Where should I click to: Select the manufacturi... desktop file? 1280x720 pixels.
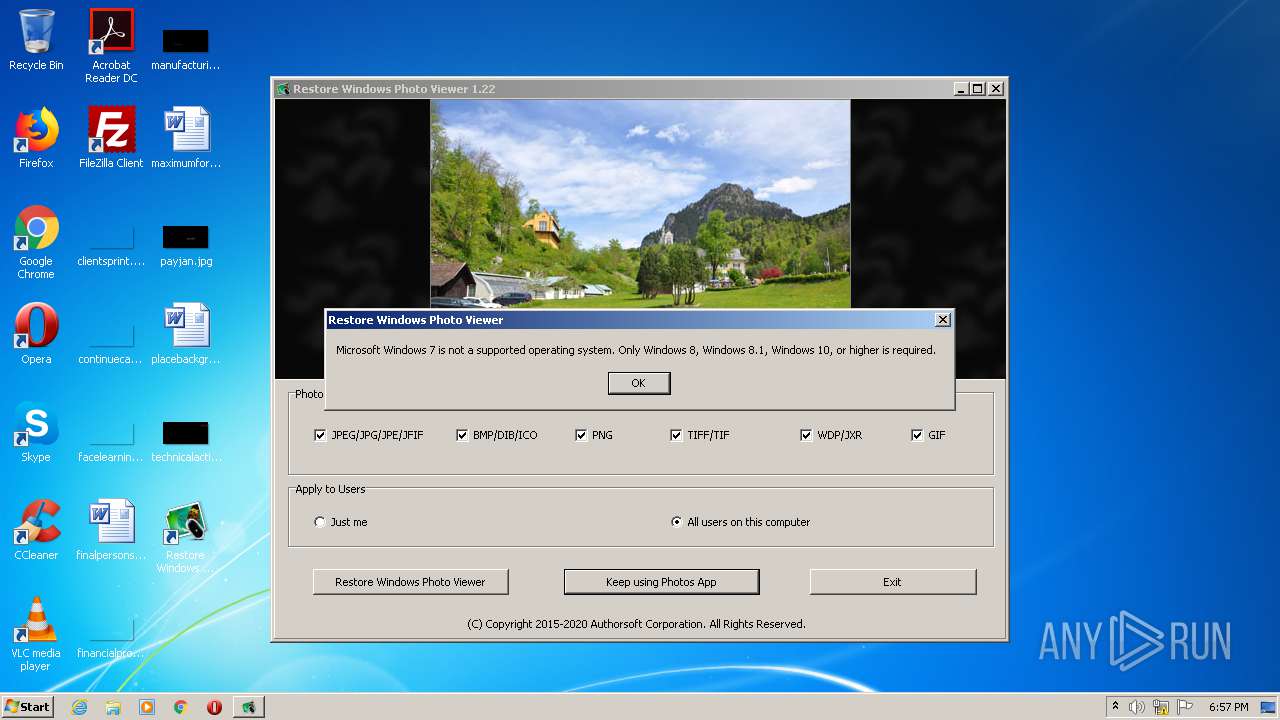pyautogui.click(x=185, y=48)
